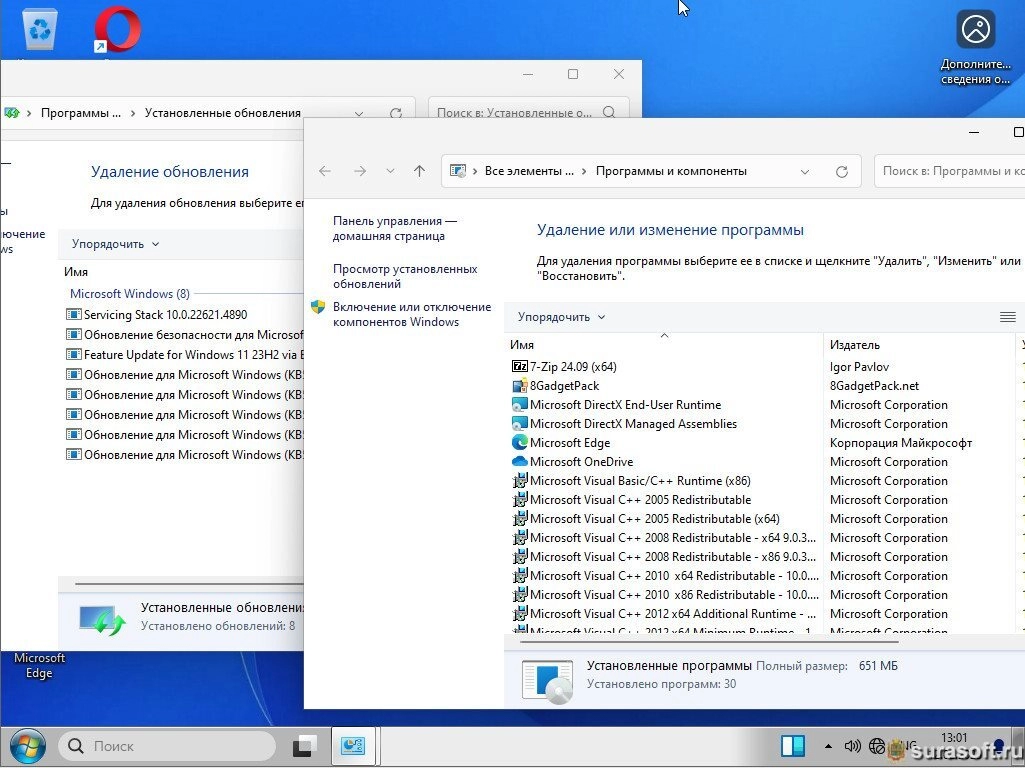Click 'Все элементы' breadcrumb
The image size is (1025, 768).
(x=529, y=171)
